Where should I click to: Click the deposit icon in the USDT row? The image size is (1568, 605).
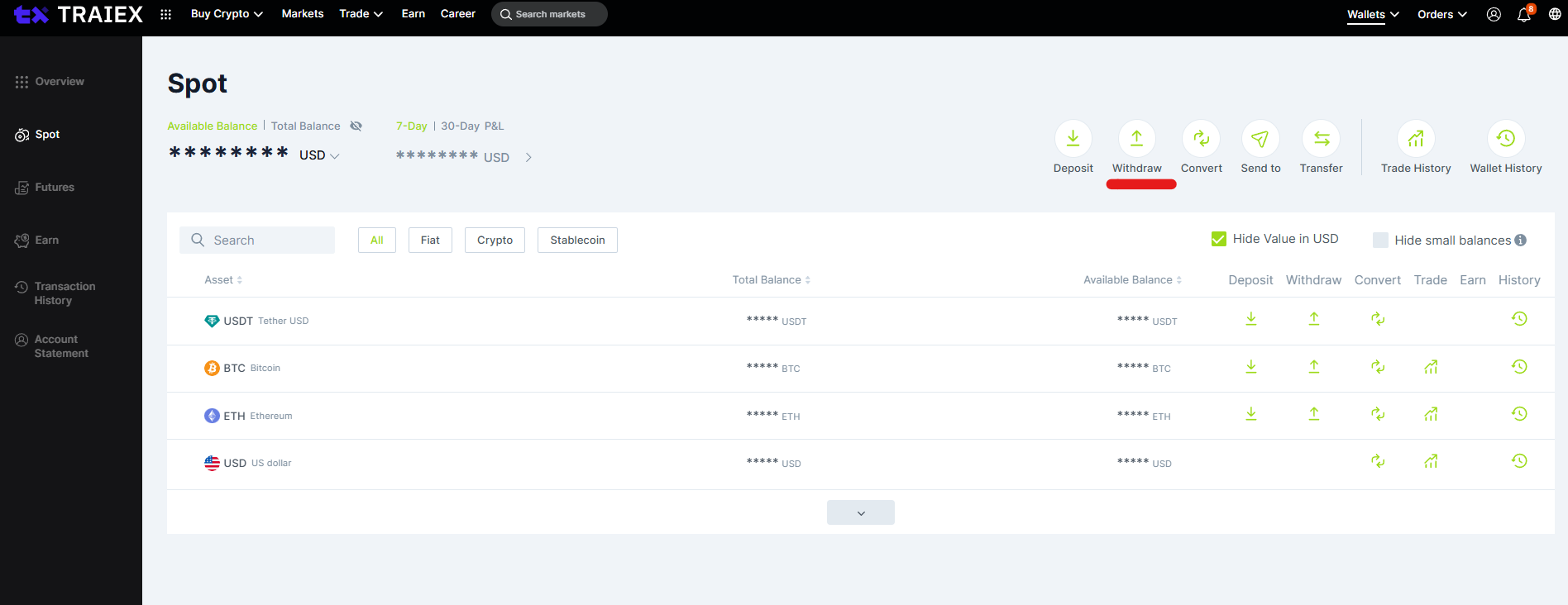point(1251,319)
